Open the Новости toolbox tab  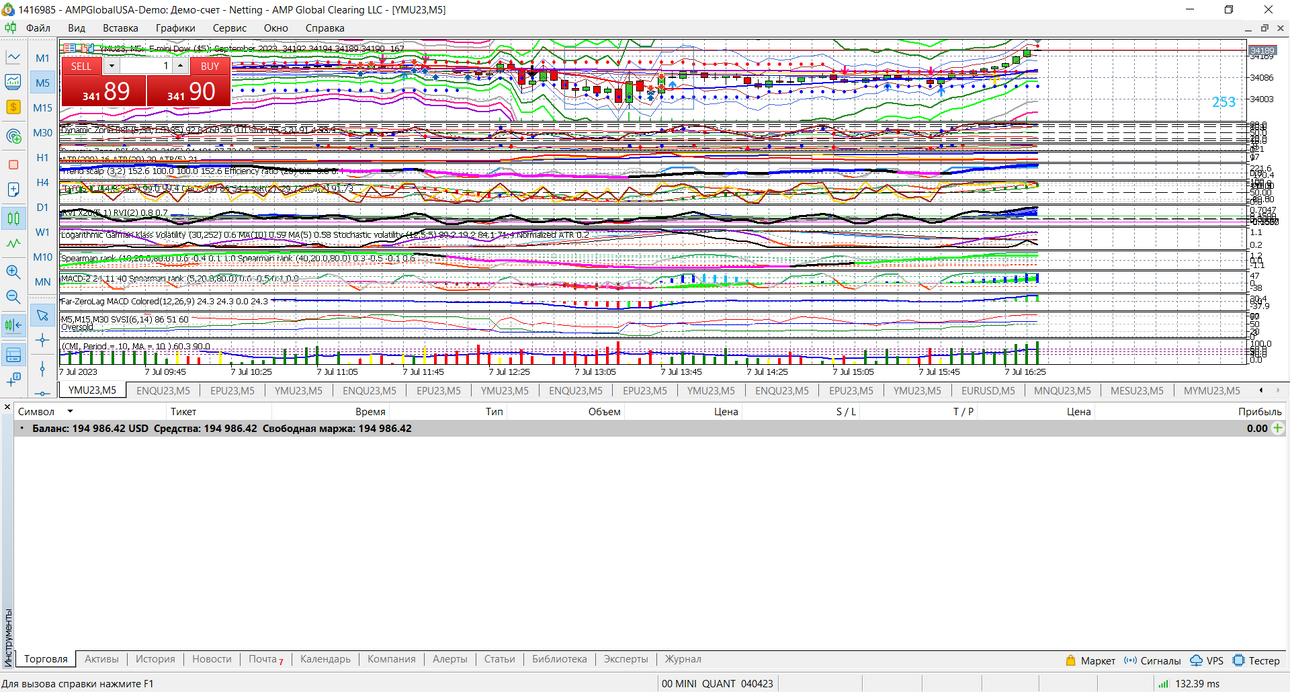coord(211,659)
